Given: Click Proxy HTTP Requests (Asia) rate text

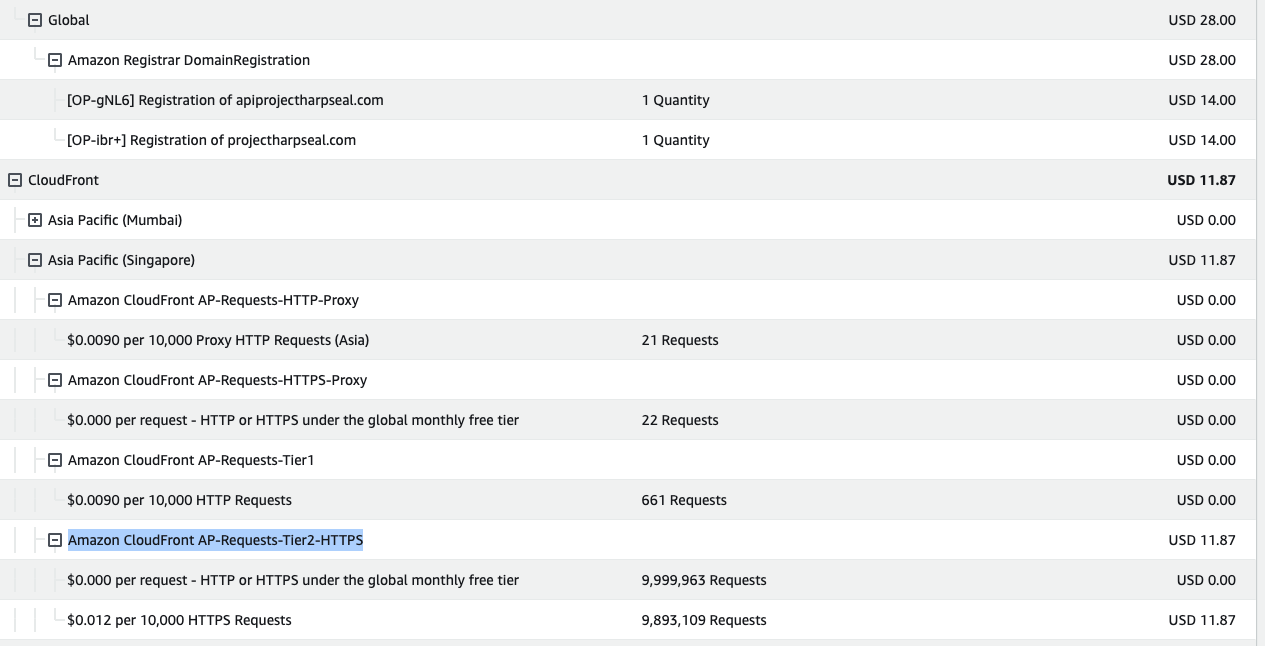Looking at the screenshot, I should (x=218, y=340).
